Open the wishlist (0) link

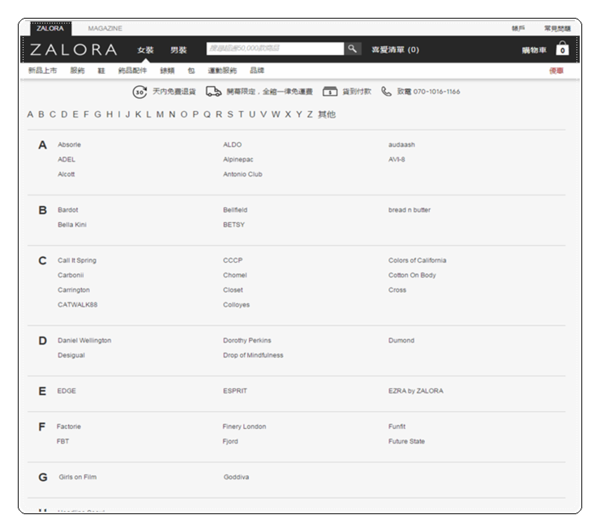tap(395, 50)
